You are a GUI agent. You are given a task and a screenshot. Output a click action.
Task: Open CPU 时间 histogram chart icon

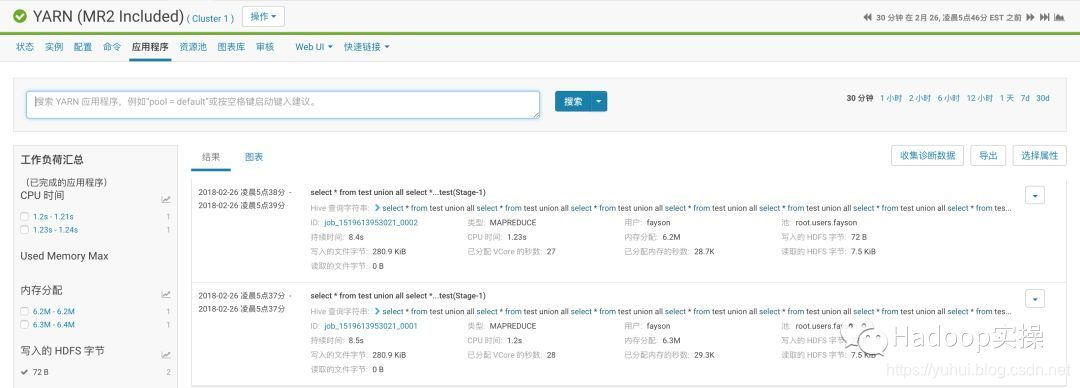click(x=166, y=199)
